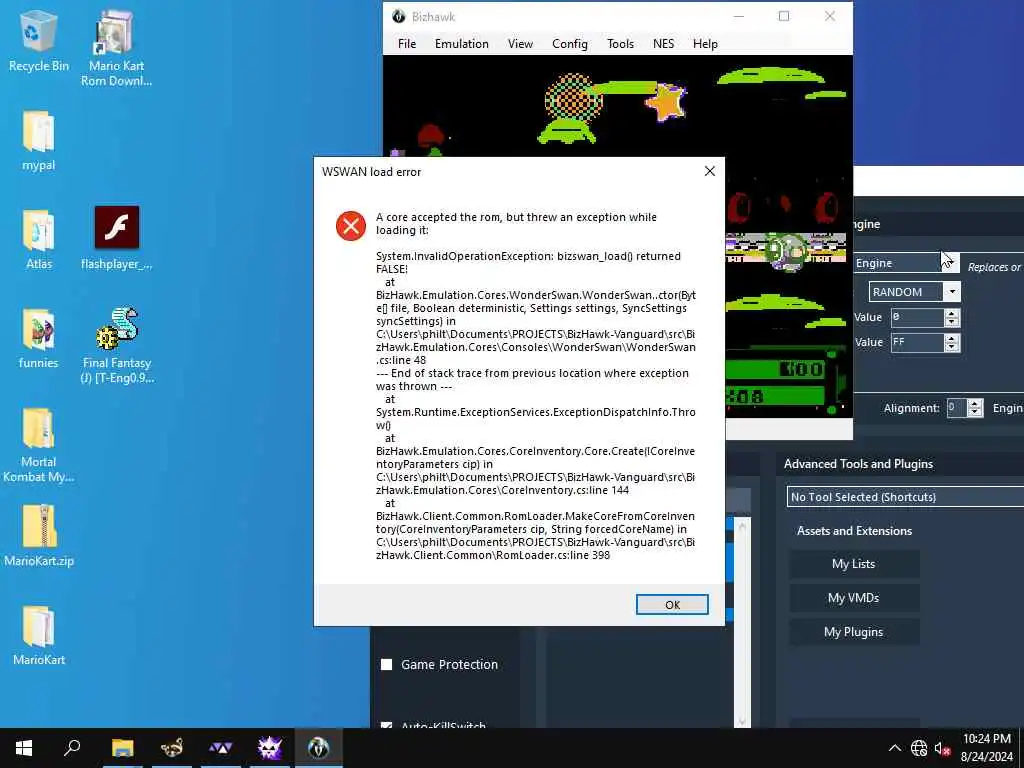Open Mario Kart Rom Download shortcut
The height and width of the screenshot is (768, 1024).
point(116,49)
